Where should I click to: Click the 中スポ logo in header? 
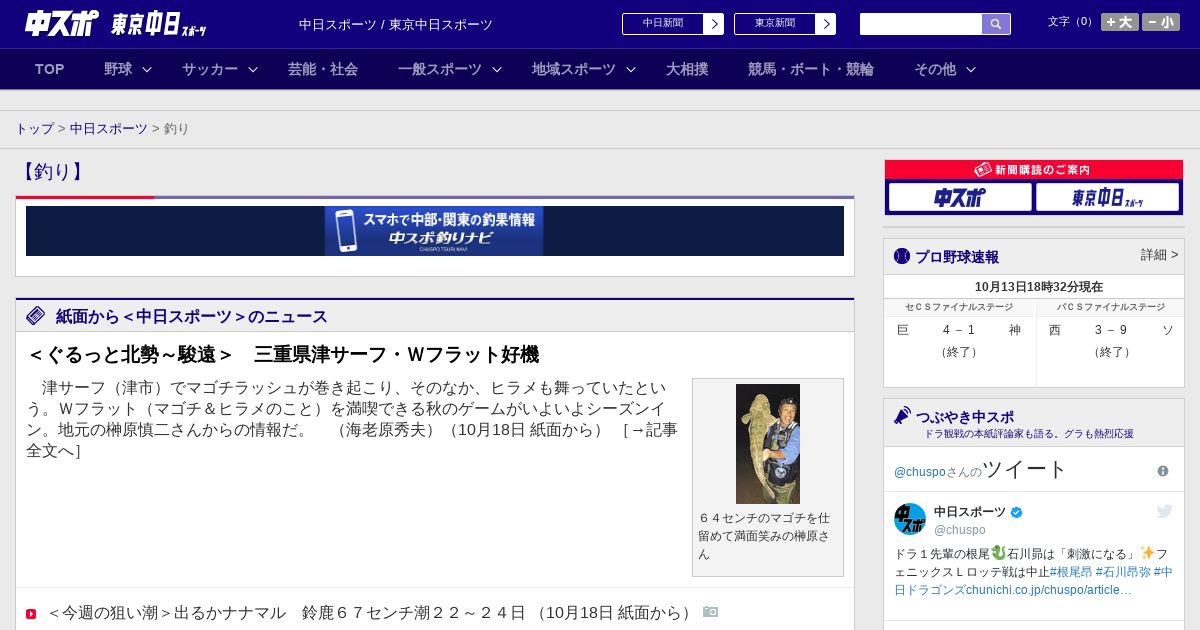pyautogui.click(x=62, y=23)
